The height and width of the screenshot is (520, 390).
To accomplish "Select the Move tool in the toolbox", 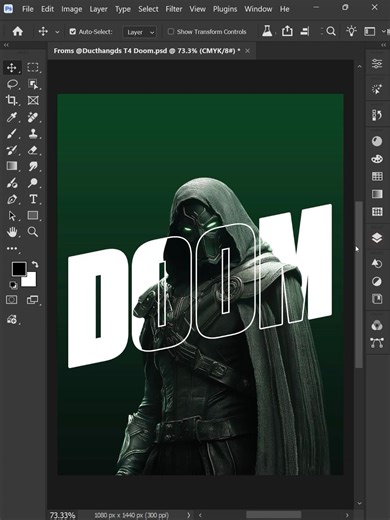I will pos(12,68).
